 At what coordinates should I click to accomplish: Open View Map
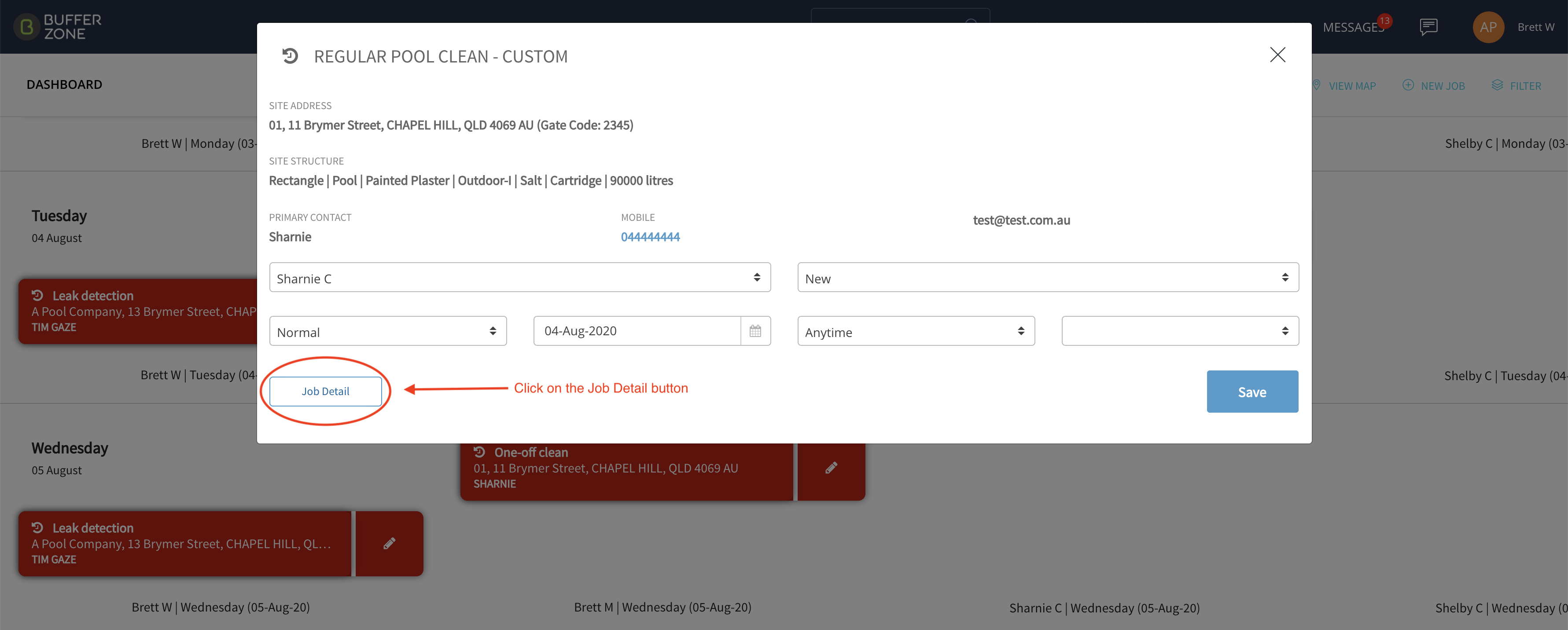[x=1343, y=86]
